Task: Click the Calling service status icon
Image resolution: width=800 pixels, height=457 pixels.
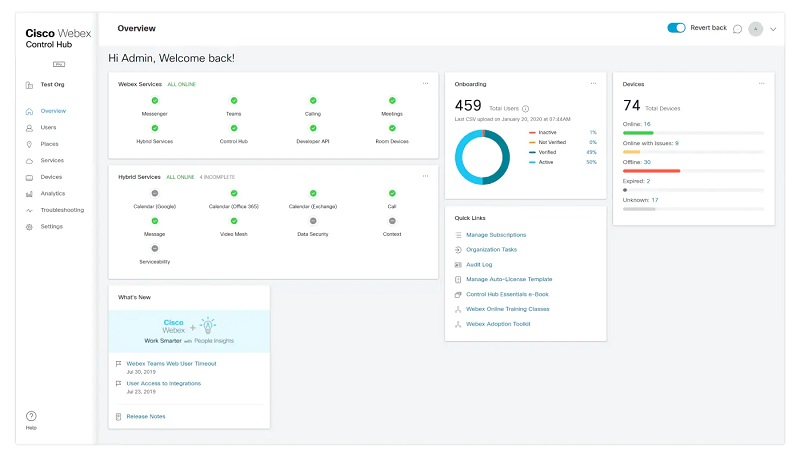Action: 313,100
